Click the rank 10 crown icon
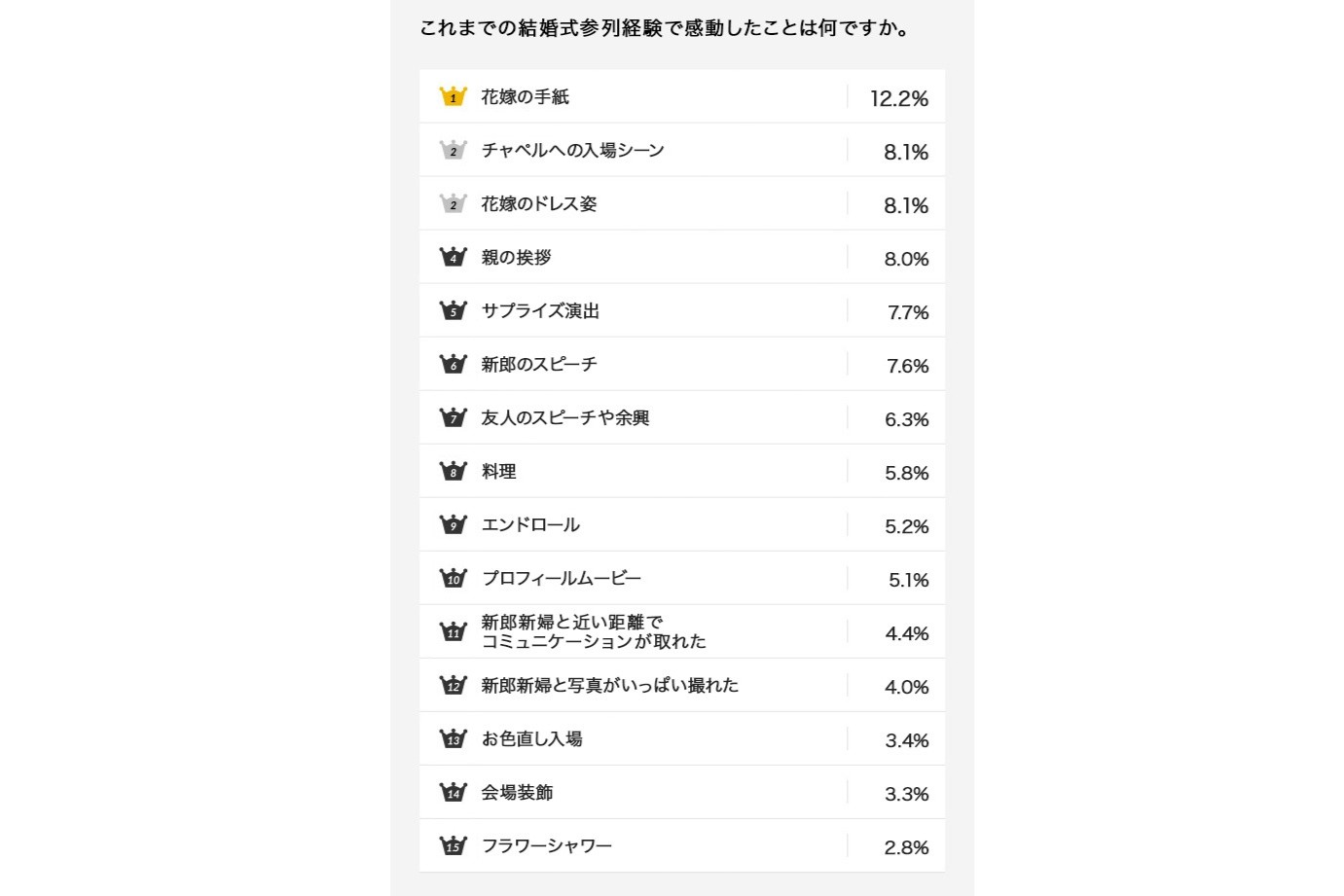The image size is (1344, 896). (453, 578)
